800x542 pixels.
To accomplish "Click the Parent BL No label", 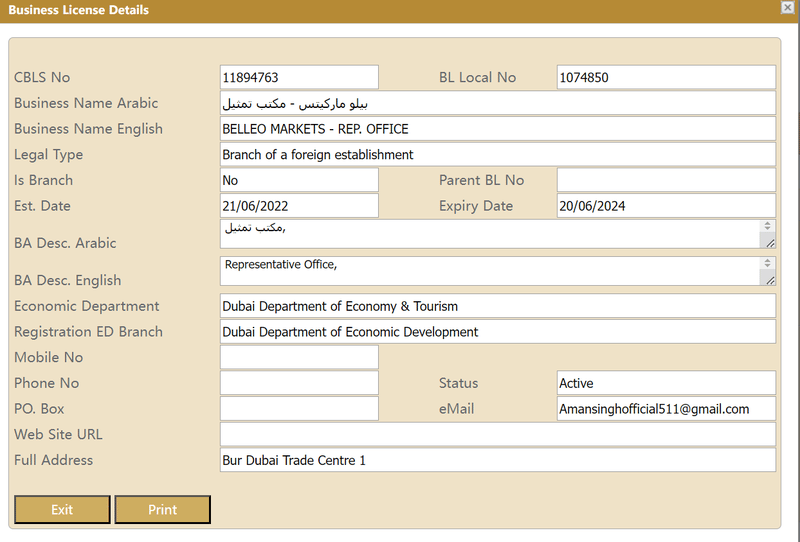I will point(482,180).
